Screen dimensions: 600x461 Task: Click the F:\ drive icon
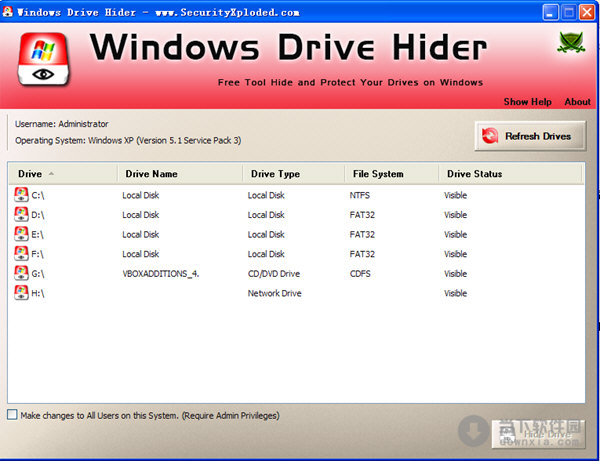(21, 253)
